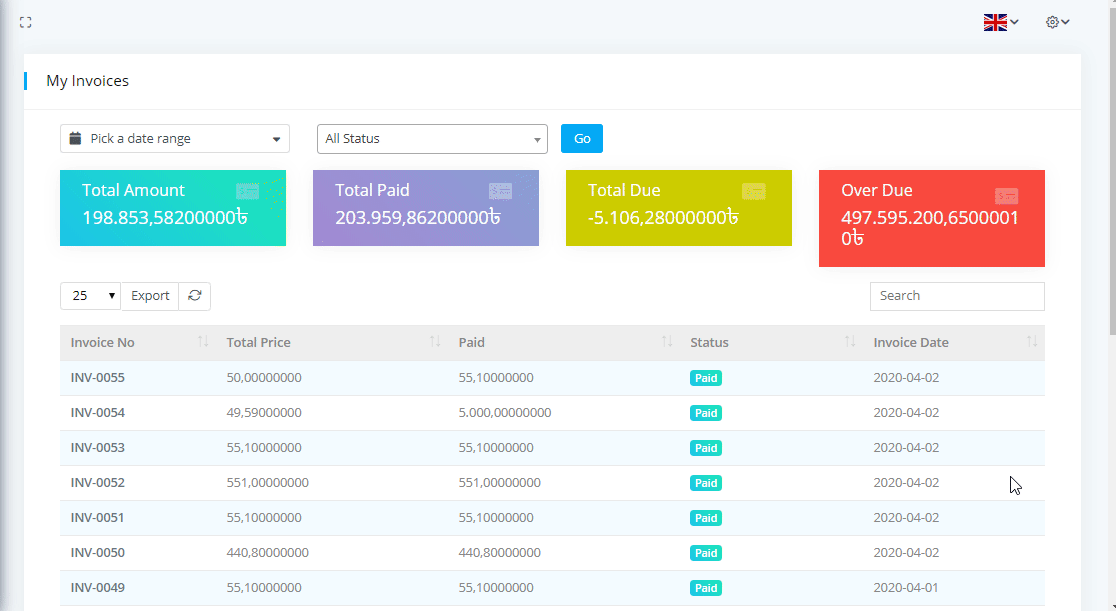Viewport: 1116px width, 611px height.
Task: Open invoice INV-0055
Action: (x=97, y=378)
